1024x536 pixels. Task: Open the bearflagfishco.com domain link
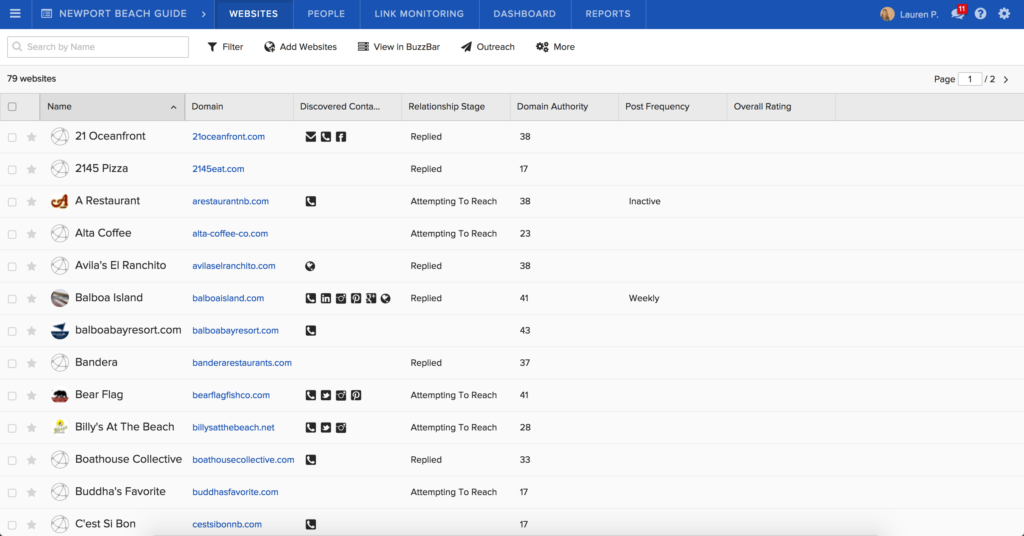[231, 395]
